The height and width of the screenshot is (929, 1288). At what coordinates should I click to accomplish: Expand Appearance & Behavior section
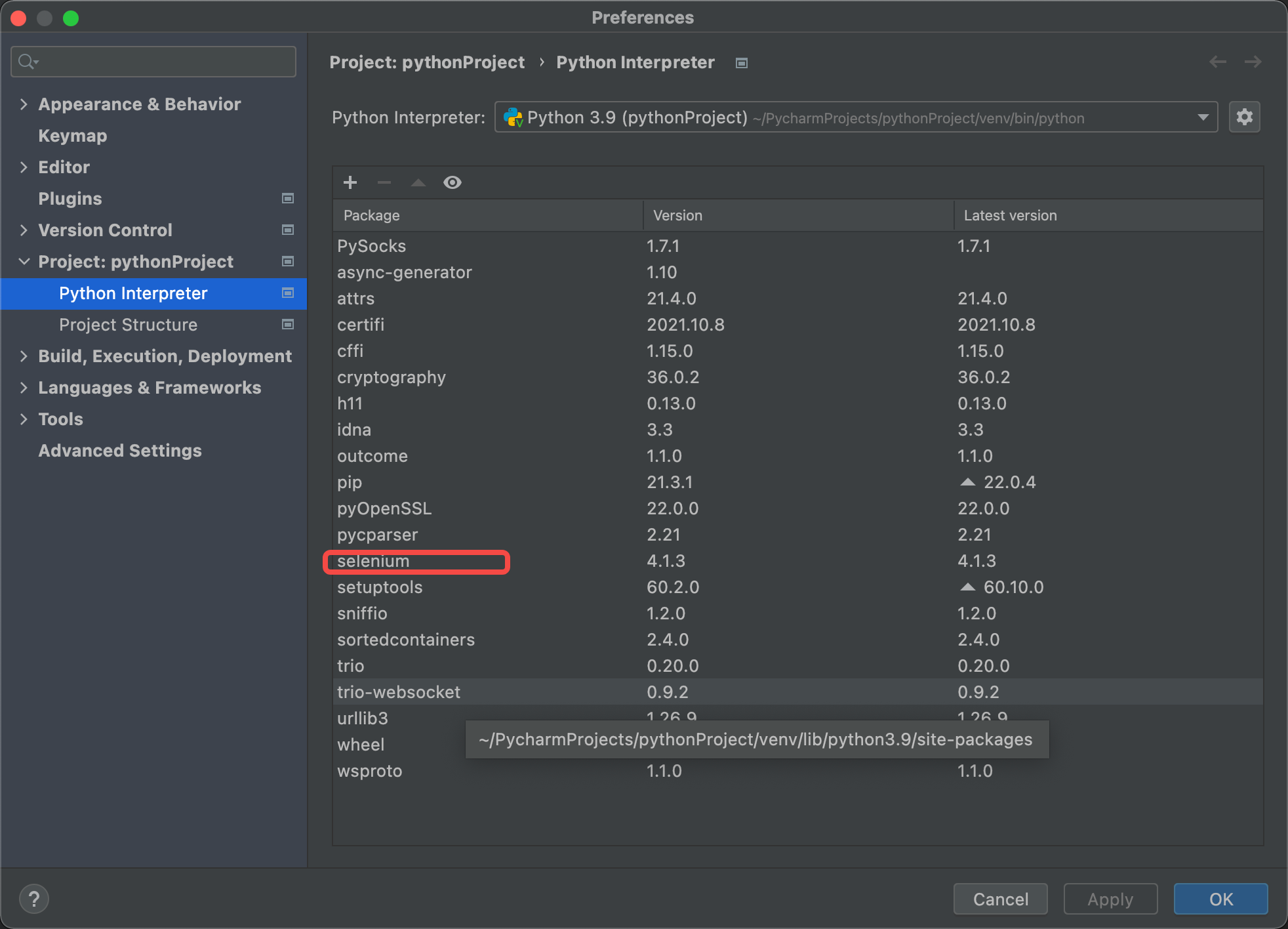24,104
